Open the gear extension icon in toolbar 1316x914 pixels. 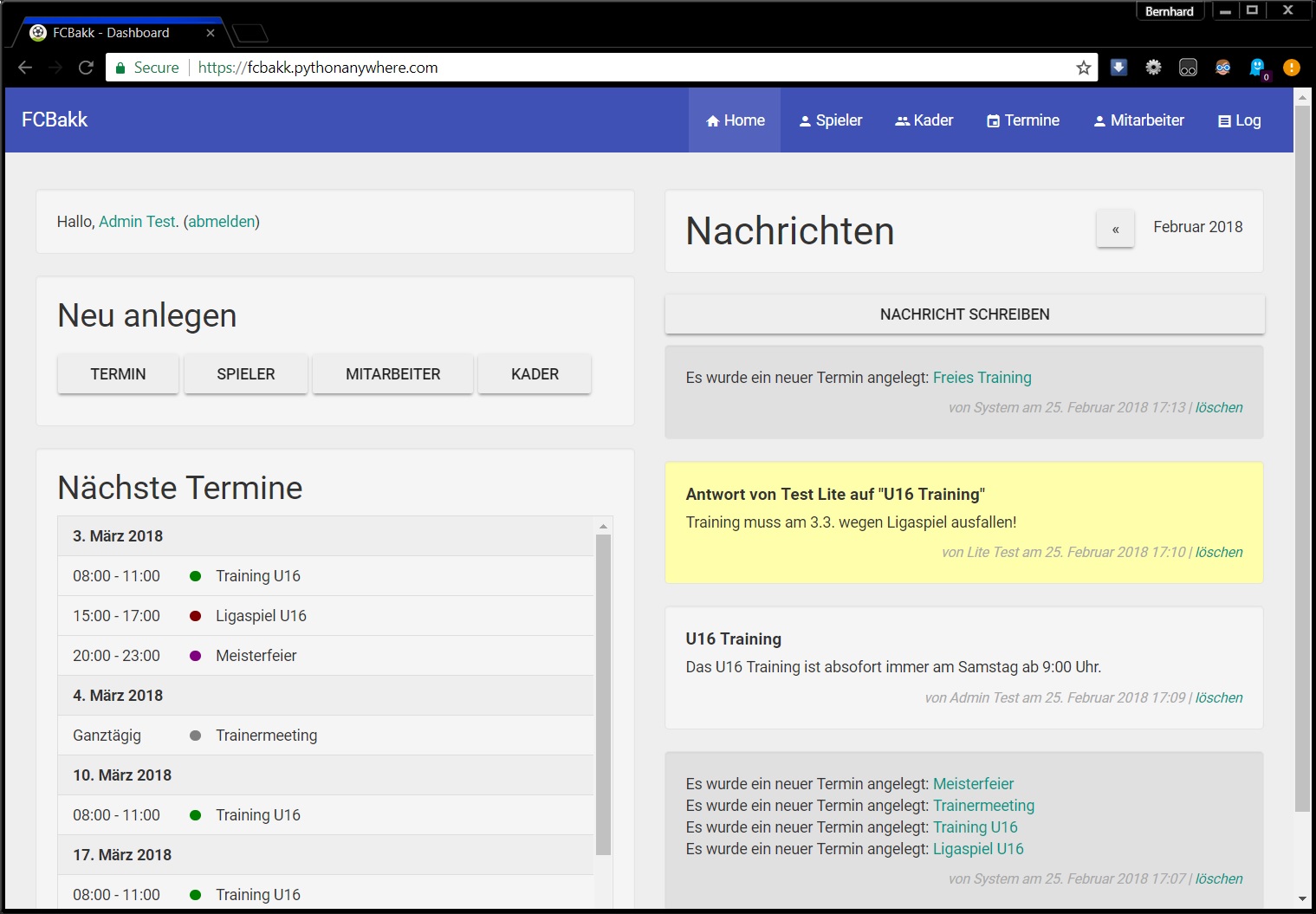pyautogui.click(x=1153, y=68)
